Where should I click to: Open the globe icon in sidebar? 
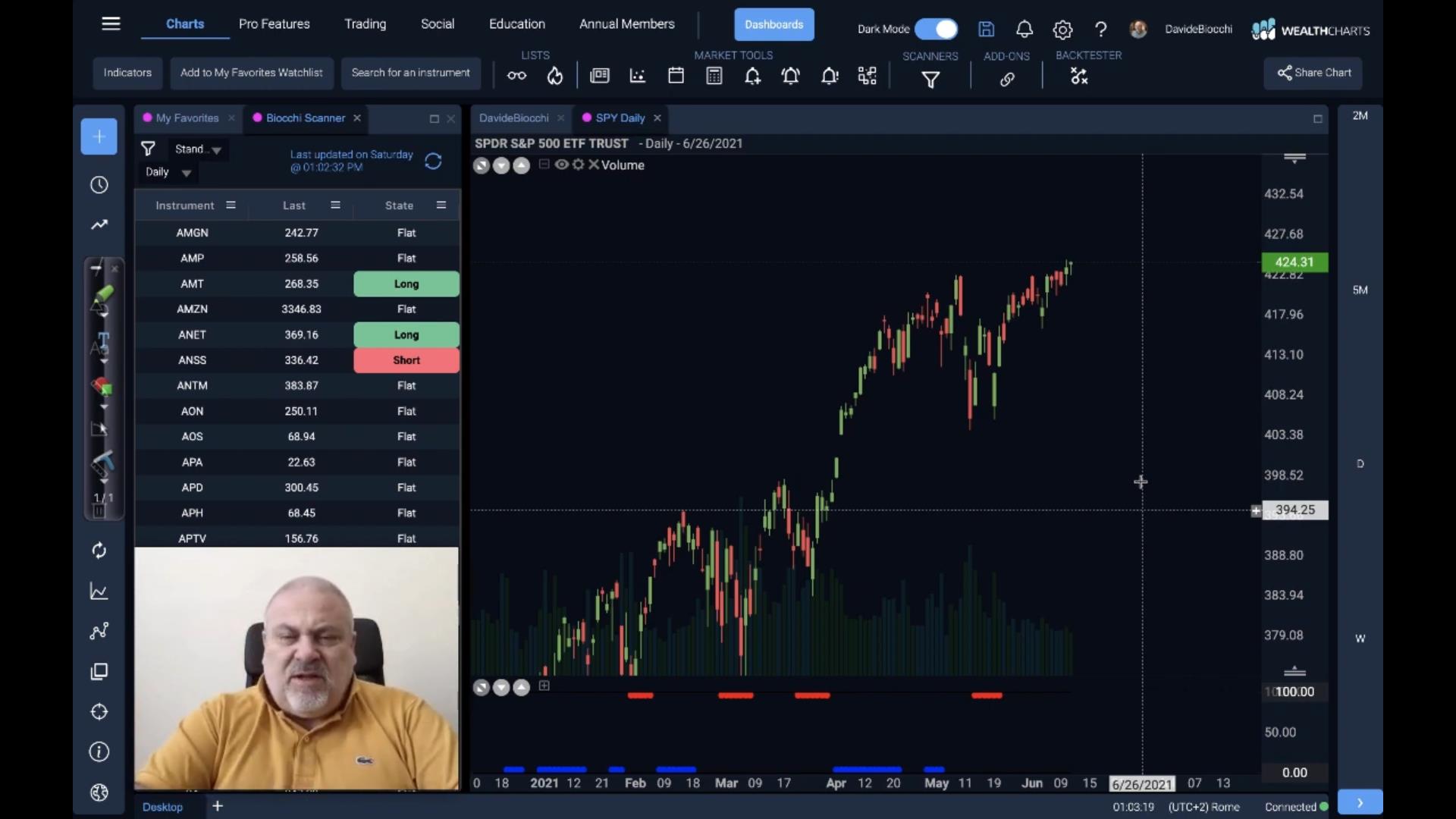tap(99, 792)
